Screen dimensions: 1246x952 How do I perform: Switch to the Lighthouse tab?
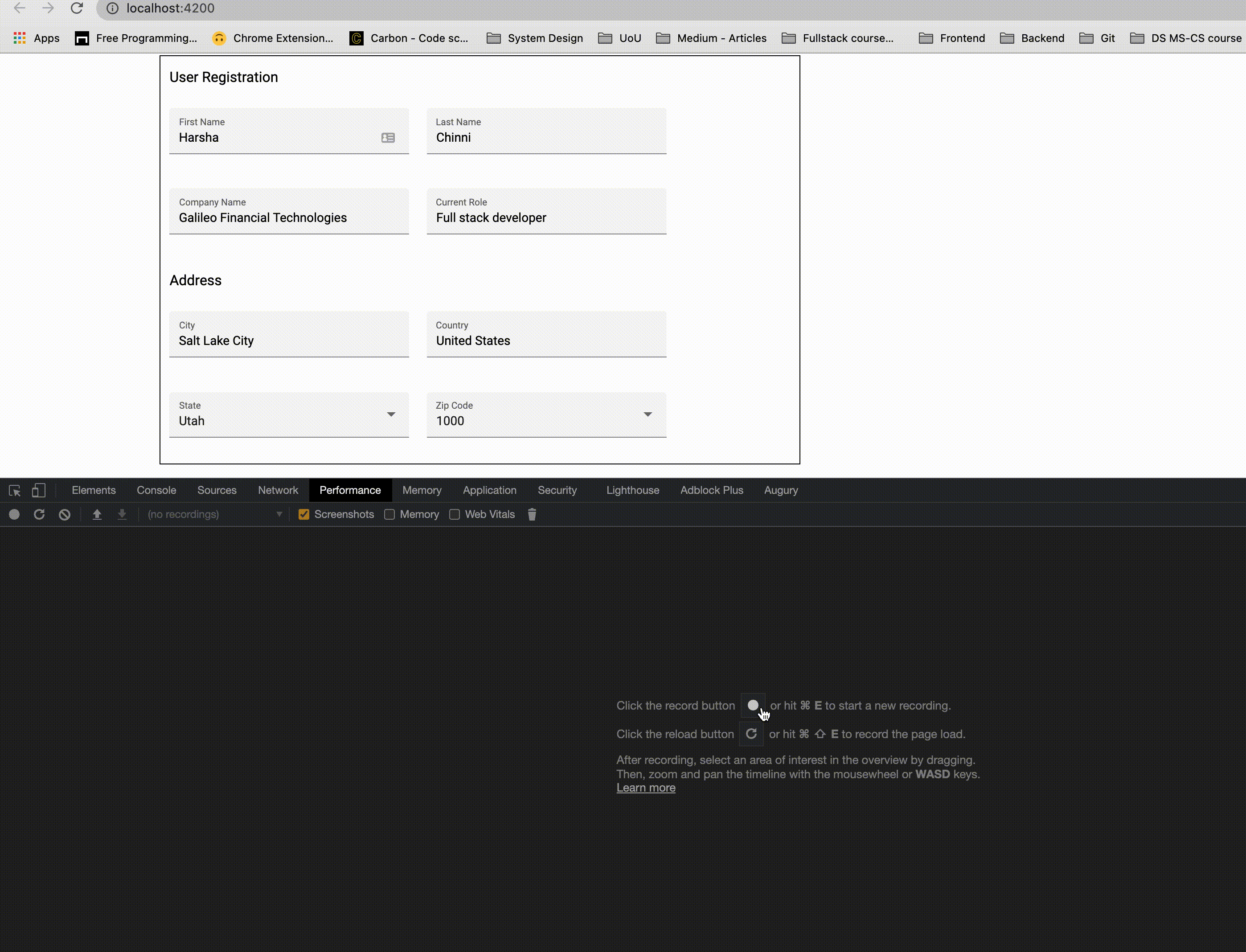click(633, 490)
